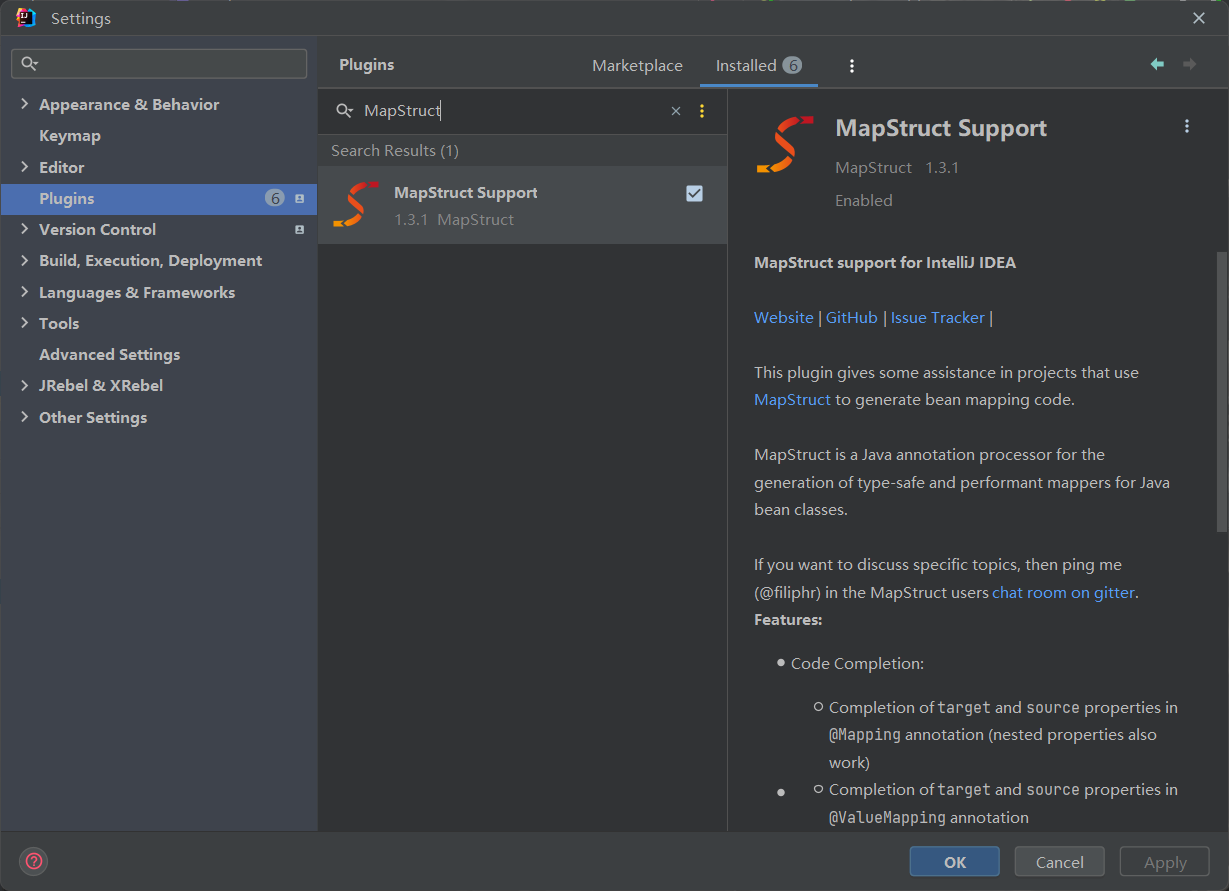Click the large MapStruct logo in details pane
The height and width of the screenshot is (891, 1229).
785,145
